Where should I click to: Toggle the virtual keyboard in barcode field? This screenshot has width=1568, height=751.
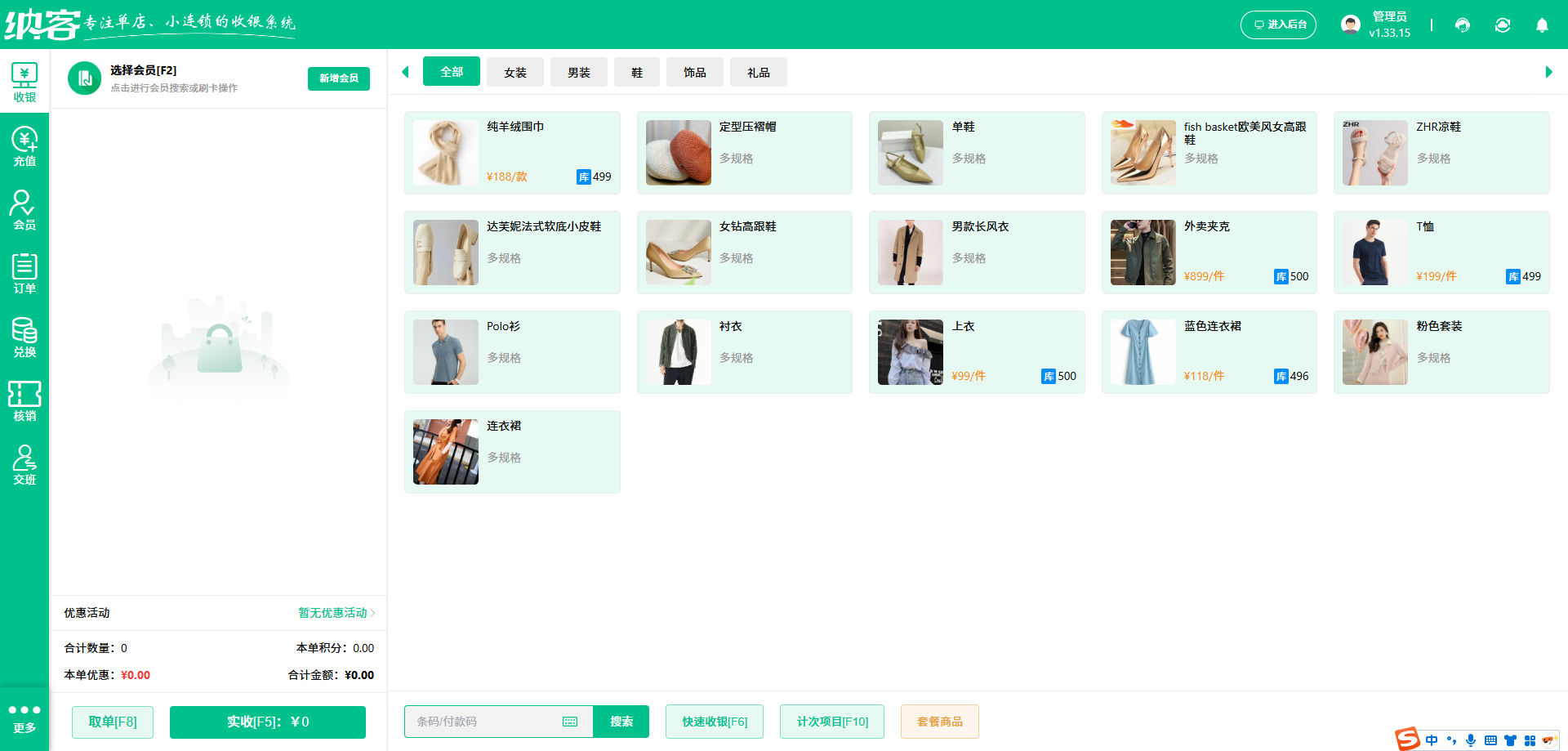pos(570,722)
